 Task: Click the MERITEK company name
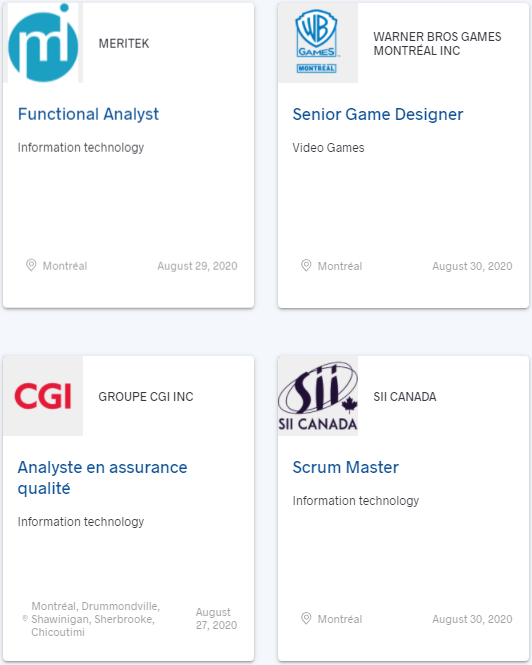click(x=124, y=43)
